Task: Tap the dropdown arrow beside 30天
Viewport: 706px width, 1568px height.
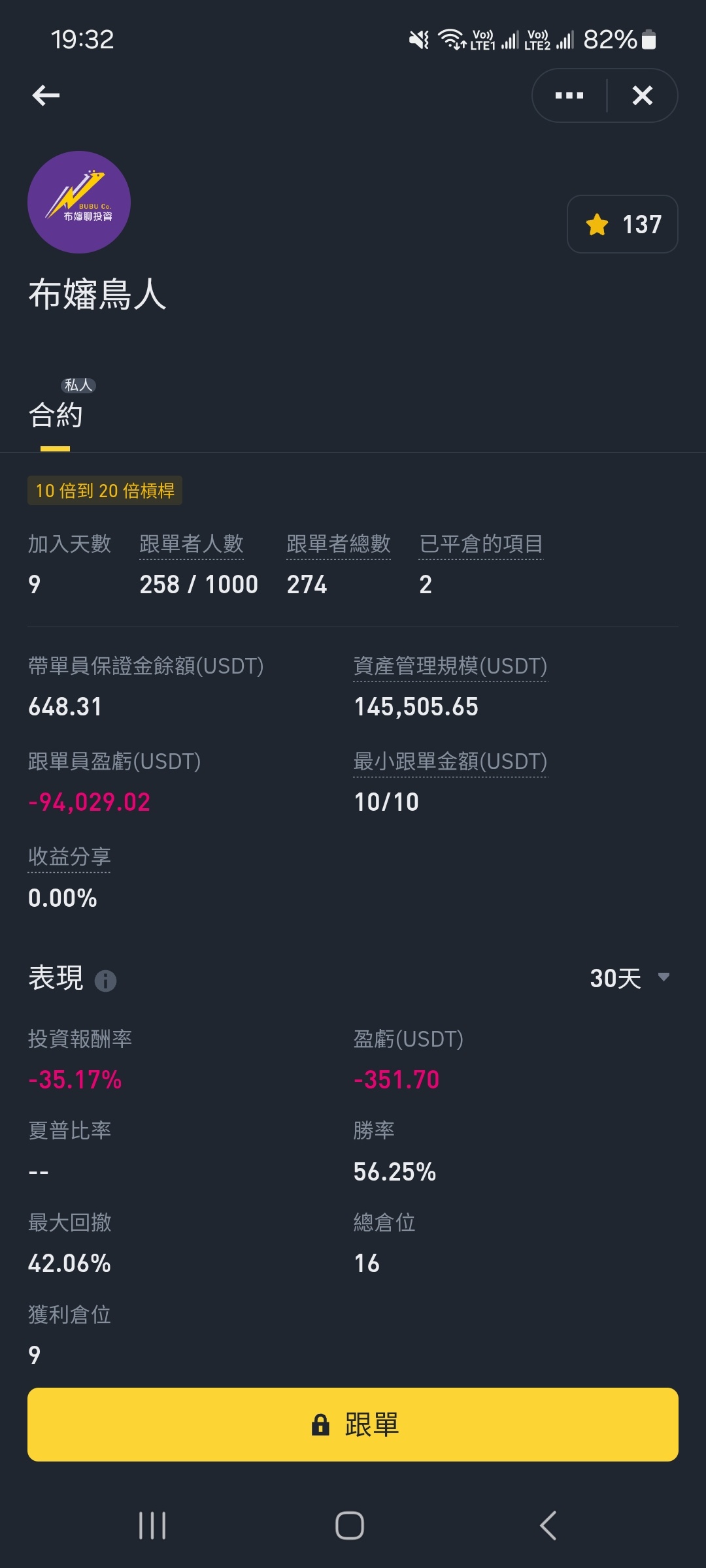Action: [x=664, y=977]
